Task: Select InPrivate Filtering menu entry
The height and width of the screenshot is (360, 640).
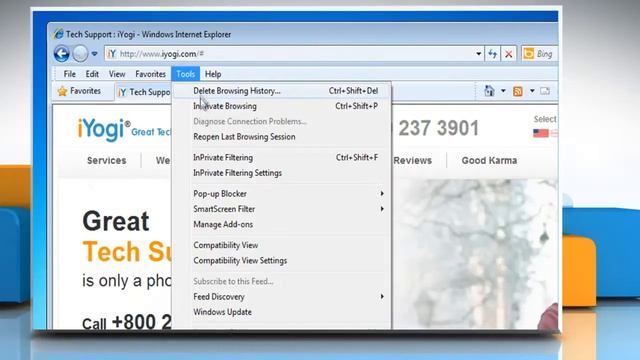Action: click(282, 158)
